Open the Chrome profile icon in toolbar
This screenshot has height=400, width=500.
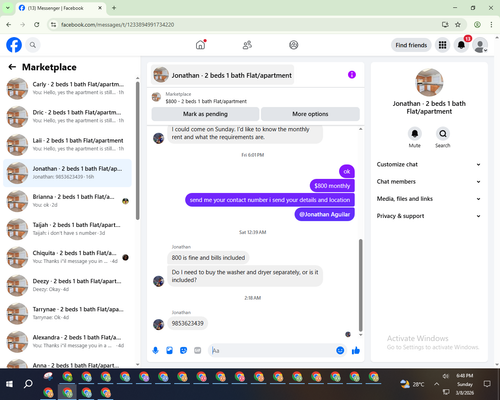pos(477,25)
